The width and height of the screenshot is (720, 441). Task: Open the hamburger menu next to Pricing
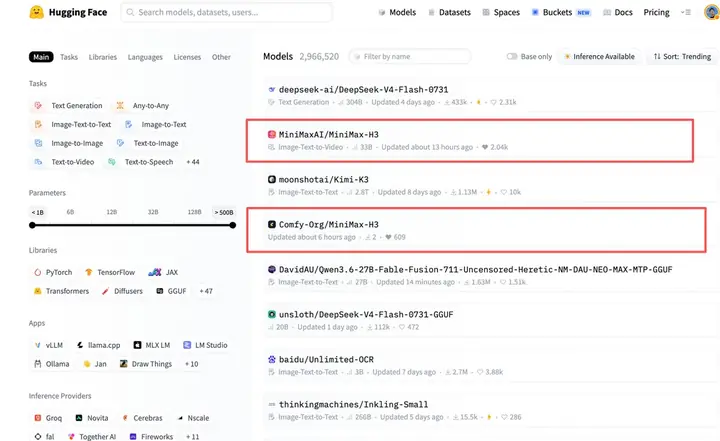point(686,12)
